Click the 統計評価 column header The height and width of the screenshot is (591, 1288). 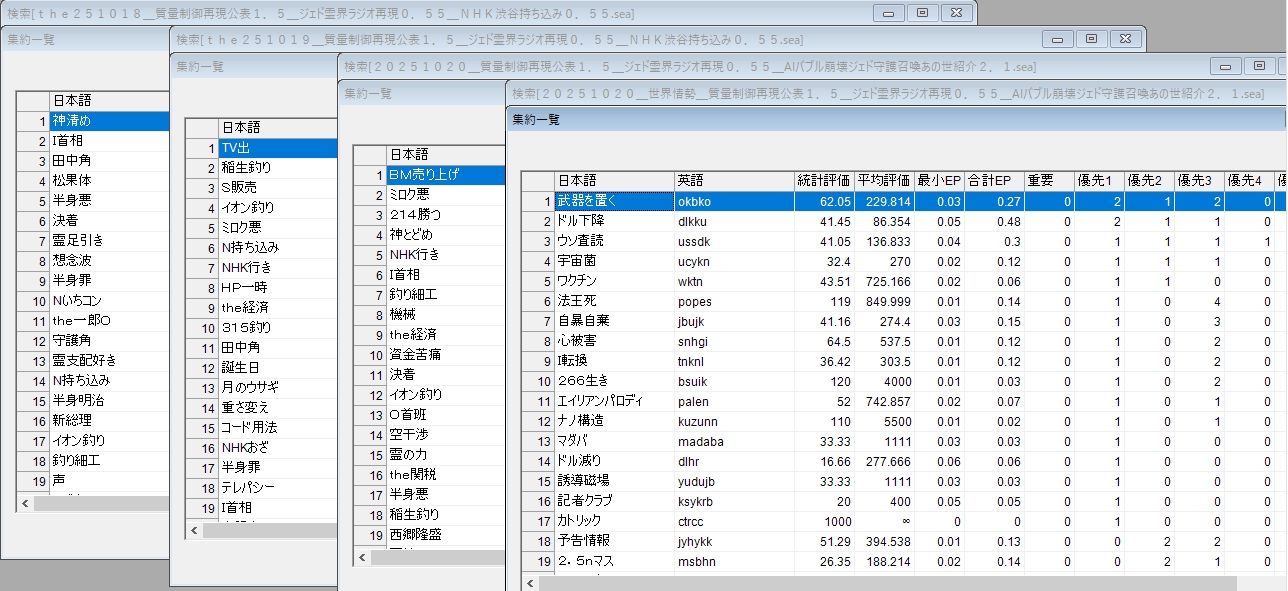[823, 181]
